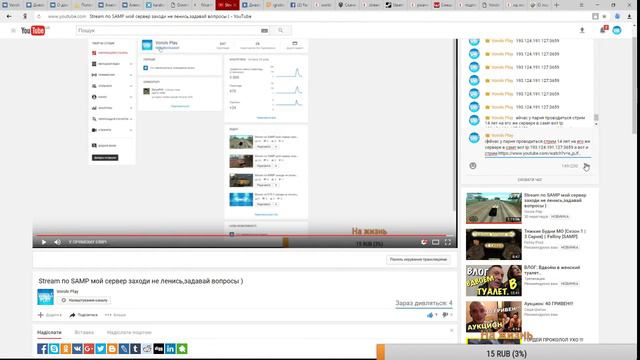The height and width of the screenshot is (360, 640).
Task: Click the channel settings button
Action: 84,300
